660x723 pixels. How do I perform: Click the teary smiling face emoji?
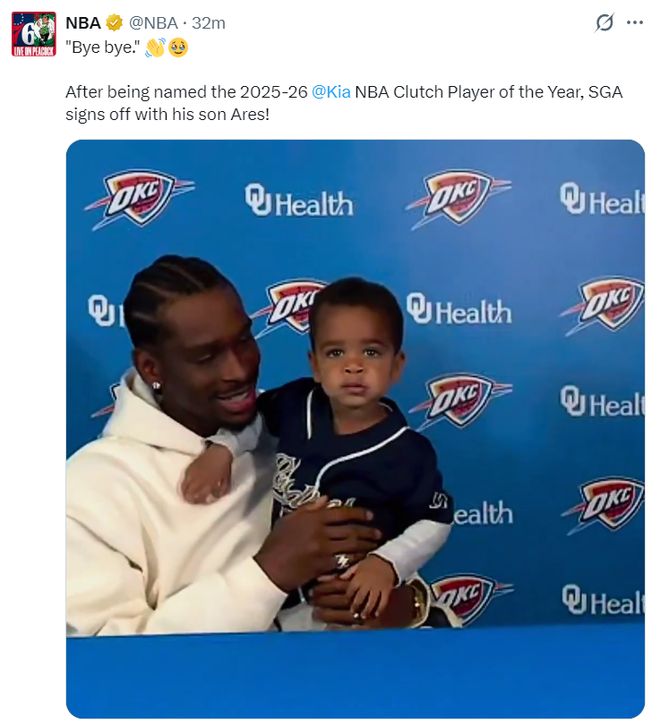click(178, 47)
